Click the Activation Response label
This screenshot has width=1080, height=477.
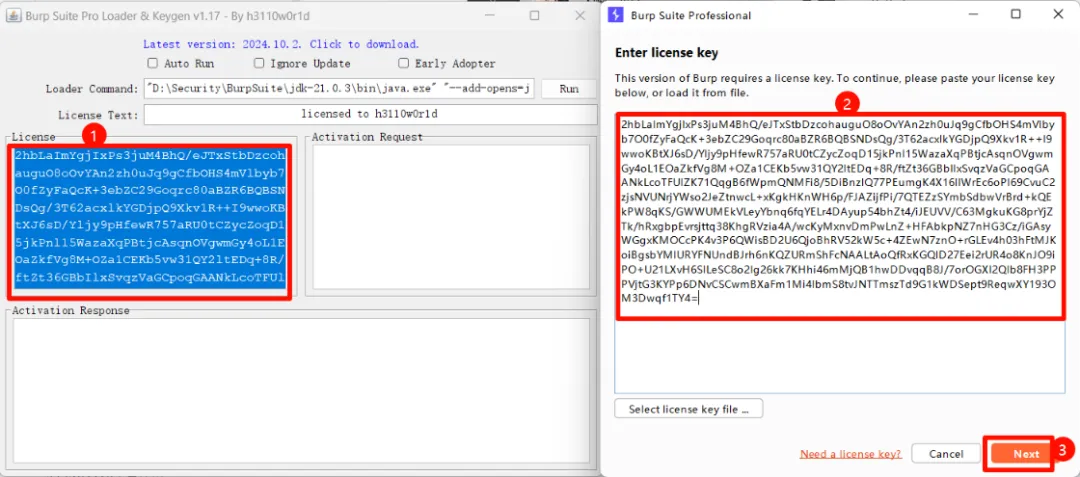point(70,310)
